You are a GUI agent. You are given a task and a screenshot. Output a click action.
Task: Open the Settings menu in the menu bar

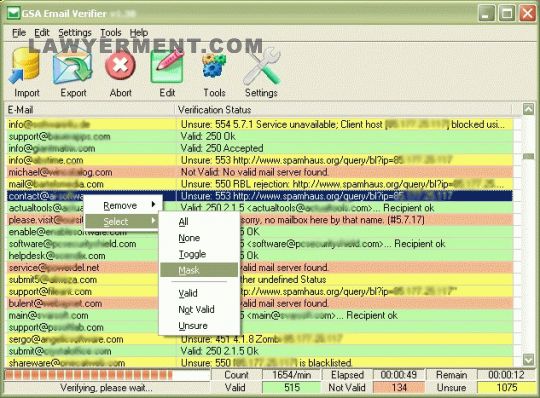pyautogui.click(x=75, y=33)
